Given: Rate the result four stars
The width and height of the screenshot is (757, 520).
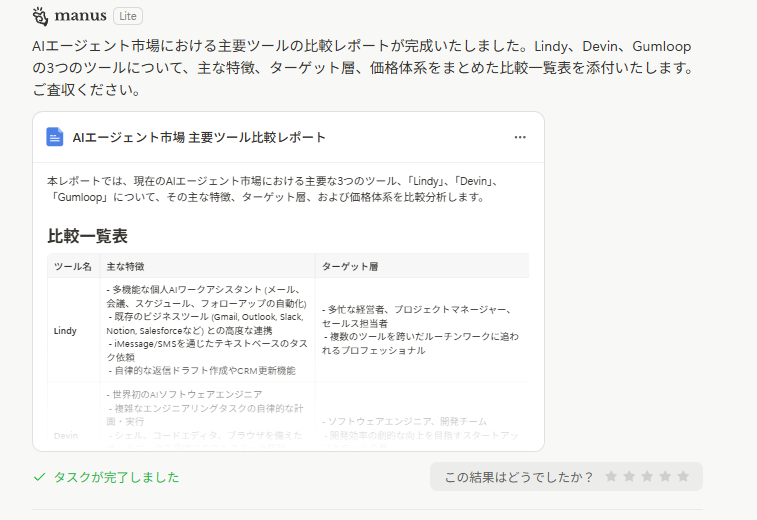Looking at the screenshot, I should [x=665, y=477].
